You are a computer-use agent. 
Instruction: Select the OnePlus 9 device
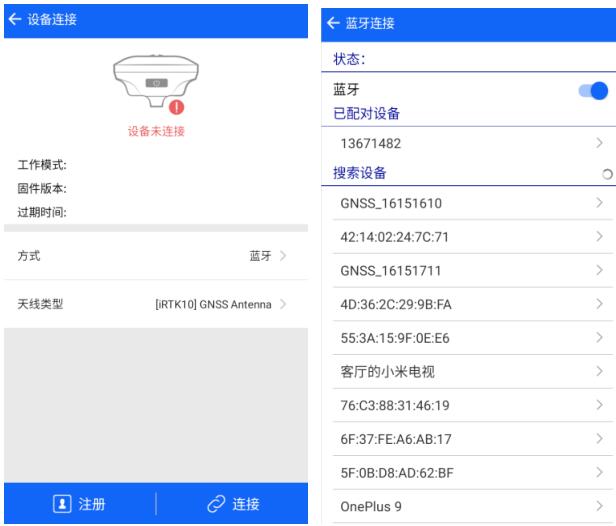click(468, 506)
